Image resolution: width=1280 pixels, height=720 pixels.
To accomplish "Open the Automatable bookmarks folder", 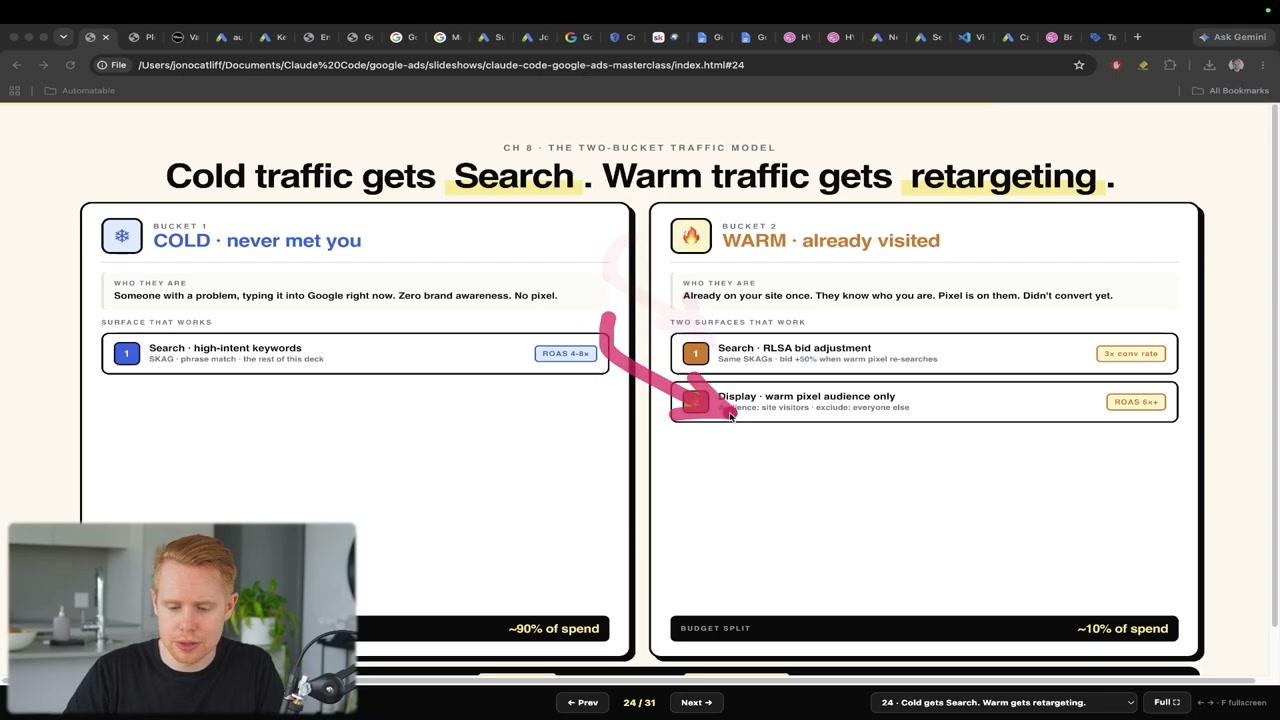I will coord(80,91).
